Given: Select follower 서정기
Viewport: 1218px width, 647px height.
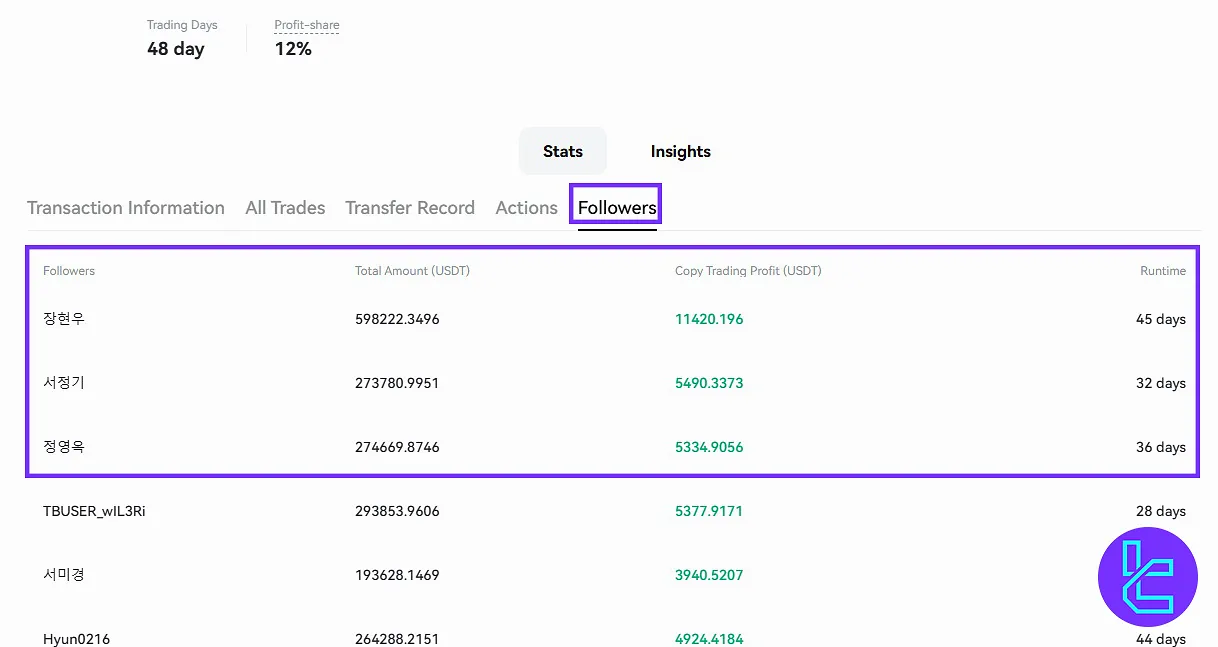Looking at the screenshot, I should [64, 383].
